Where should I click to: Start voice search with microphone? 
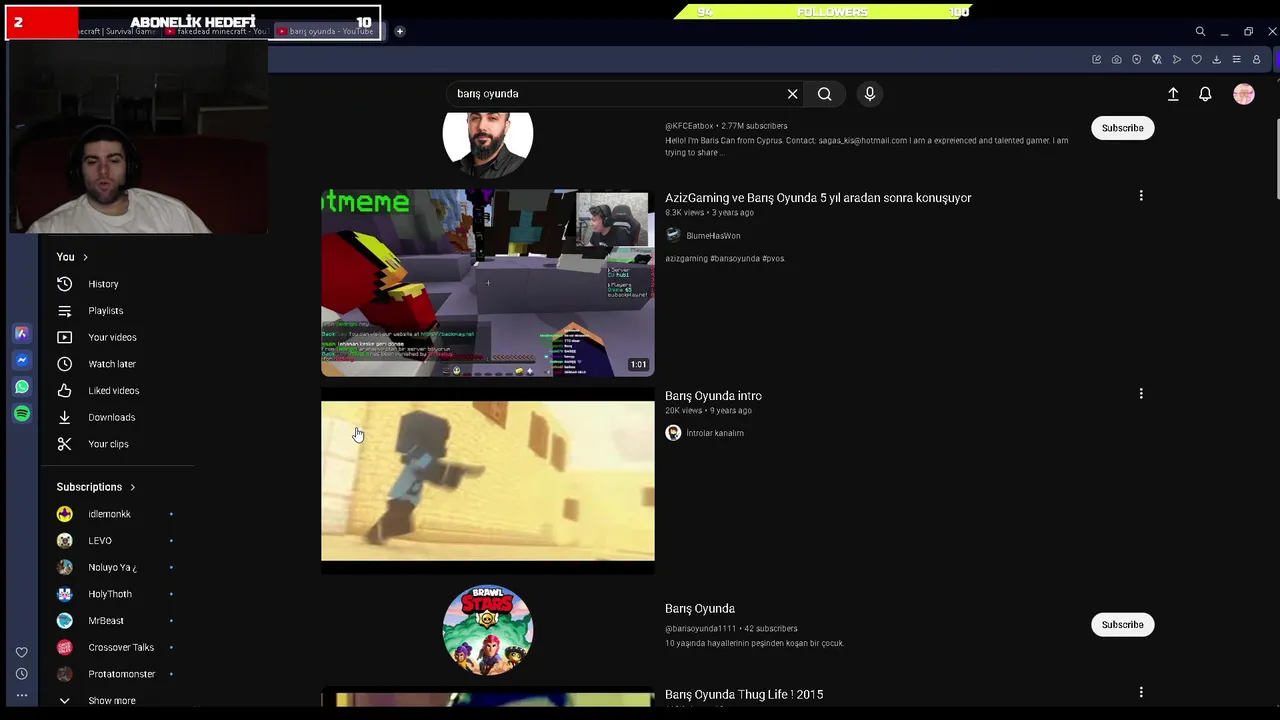pyautogui.click(x=870, y=94)
